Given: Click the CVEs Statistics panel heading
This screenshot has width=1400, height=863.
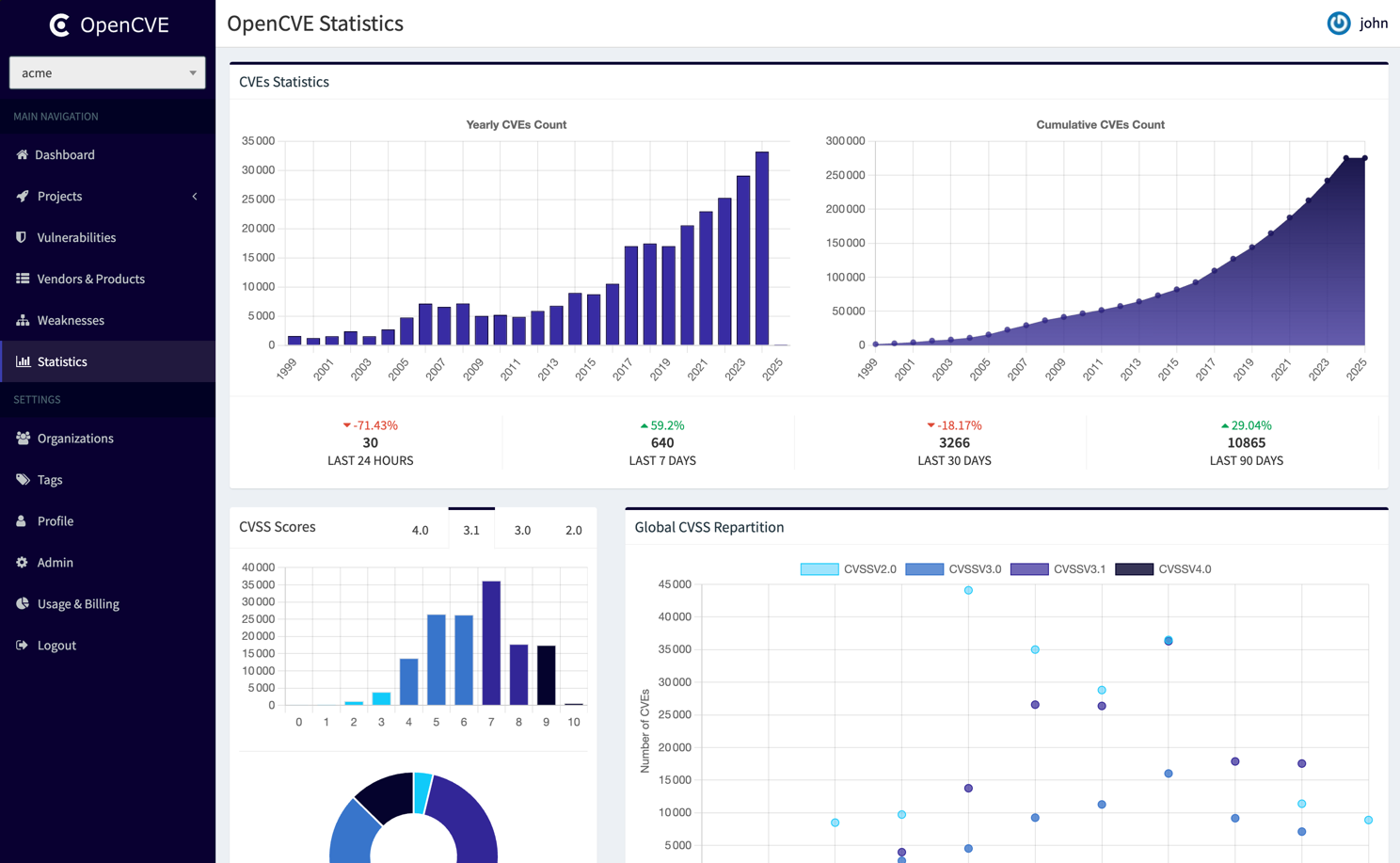Looking at the screenshot, I should tap(284, 82).
